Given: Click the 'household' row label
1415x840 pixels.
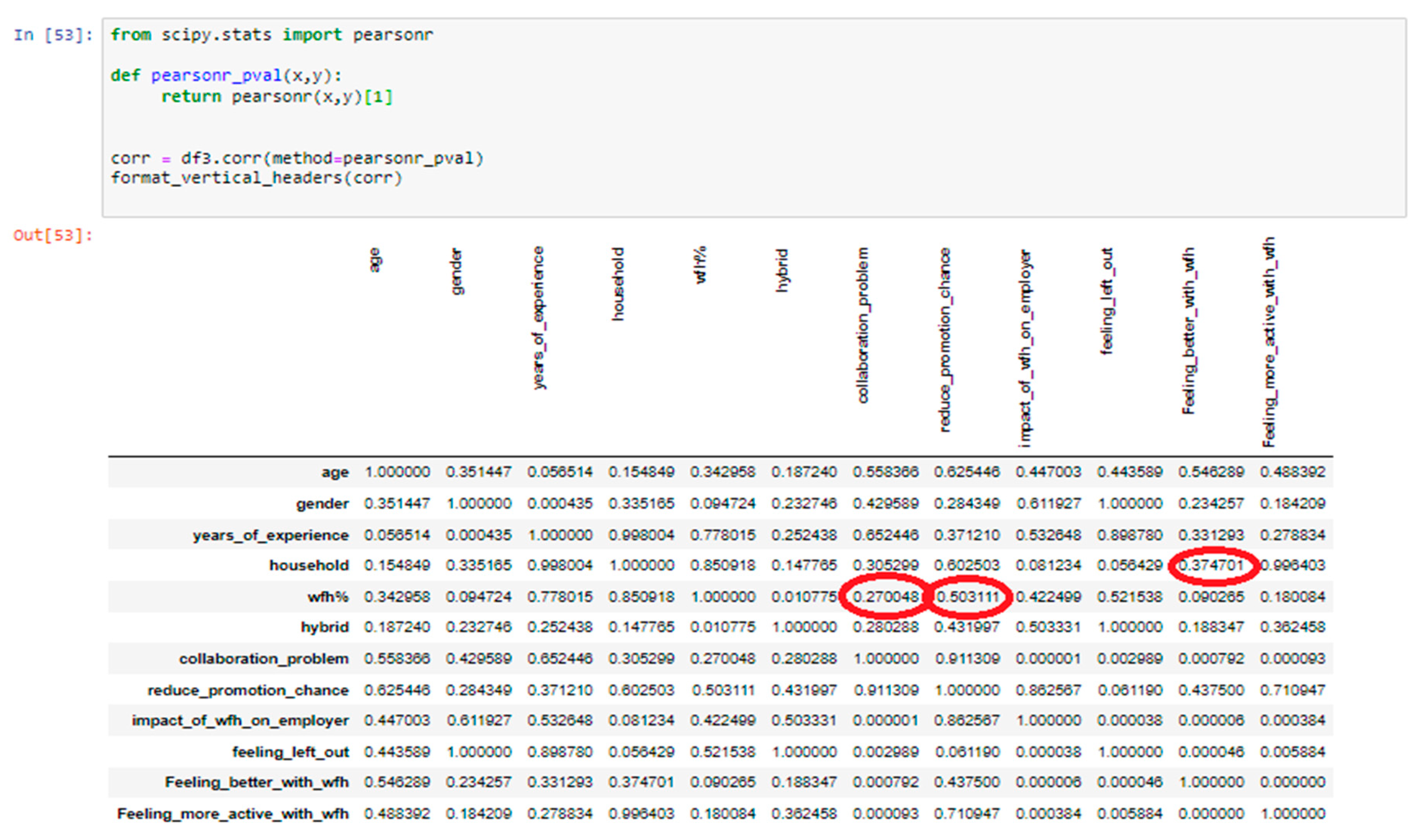Looking at the screenshot, I should click(x=308, y=565).
